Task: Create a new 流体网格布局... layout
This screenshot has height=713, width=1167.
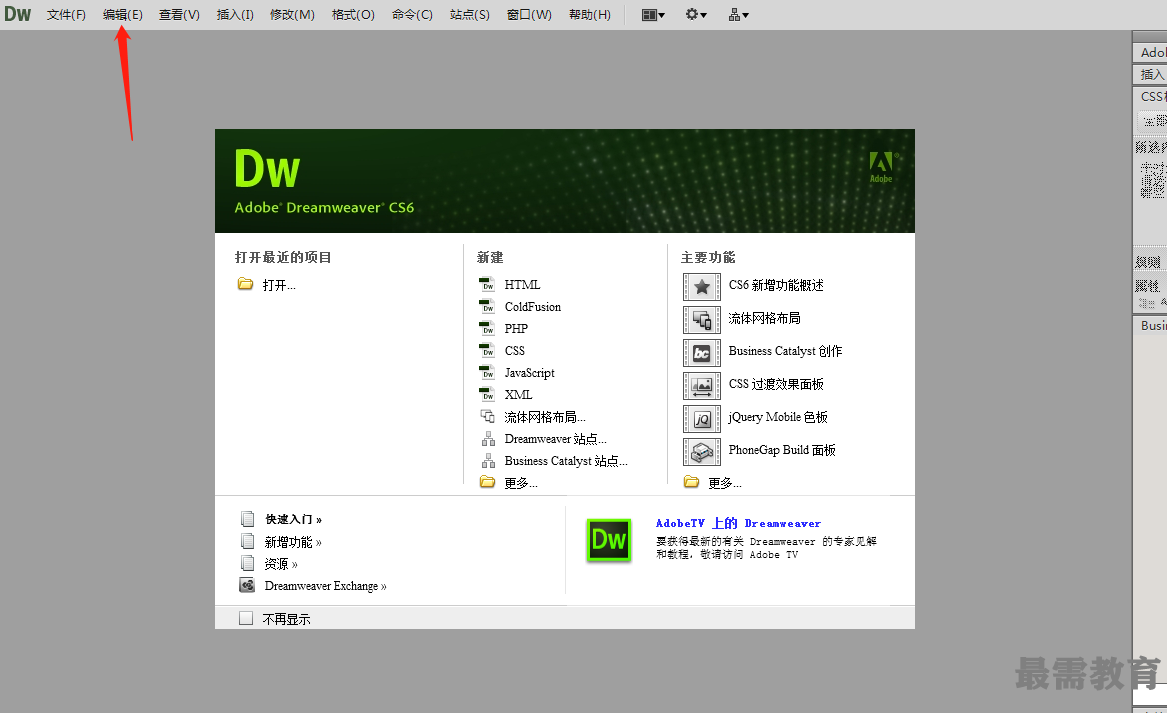Action: tap(545, 417)
